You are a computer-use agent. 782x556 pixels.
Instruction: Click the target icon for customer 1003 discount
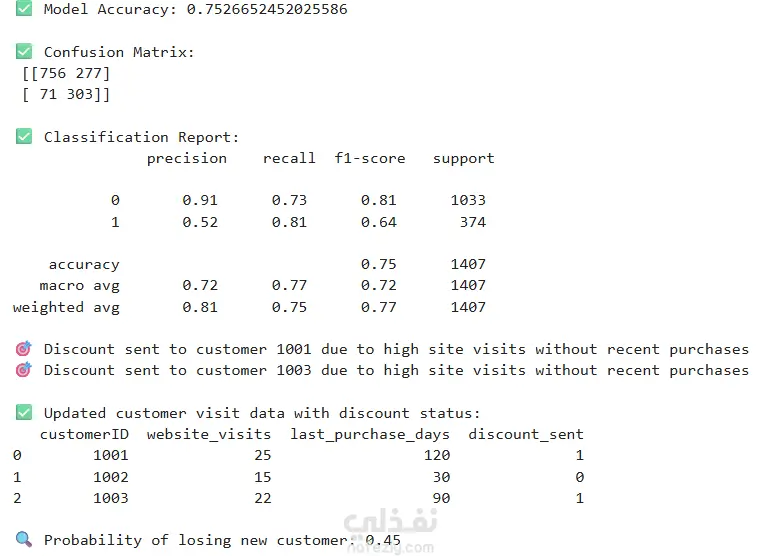click(24, 370)
